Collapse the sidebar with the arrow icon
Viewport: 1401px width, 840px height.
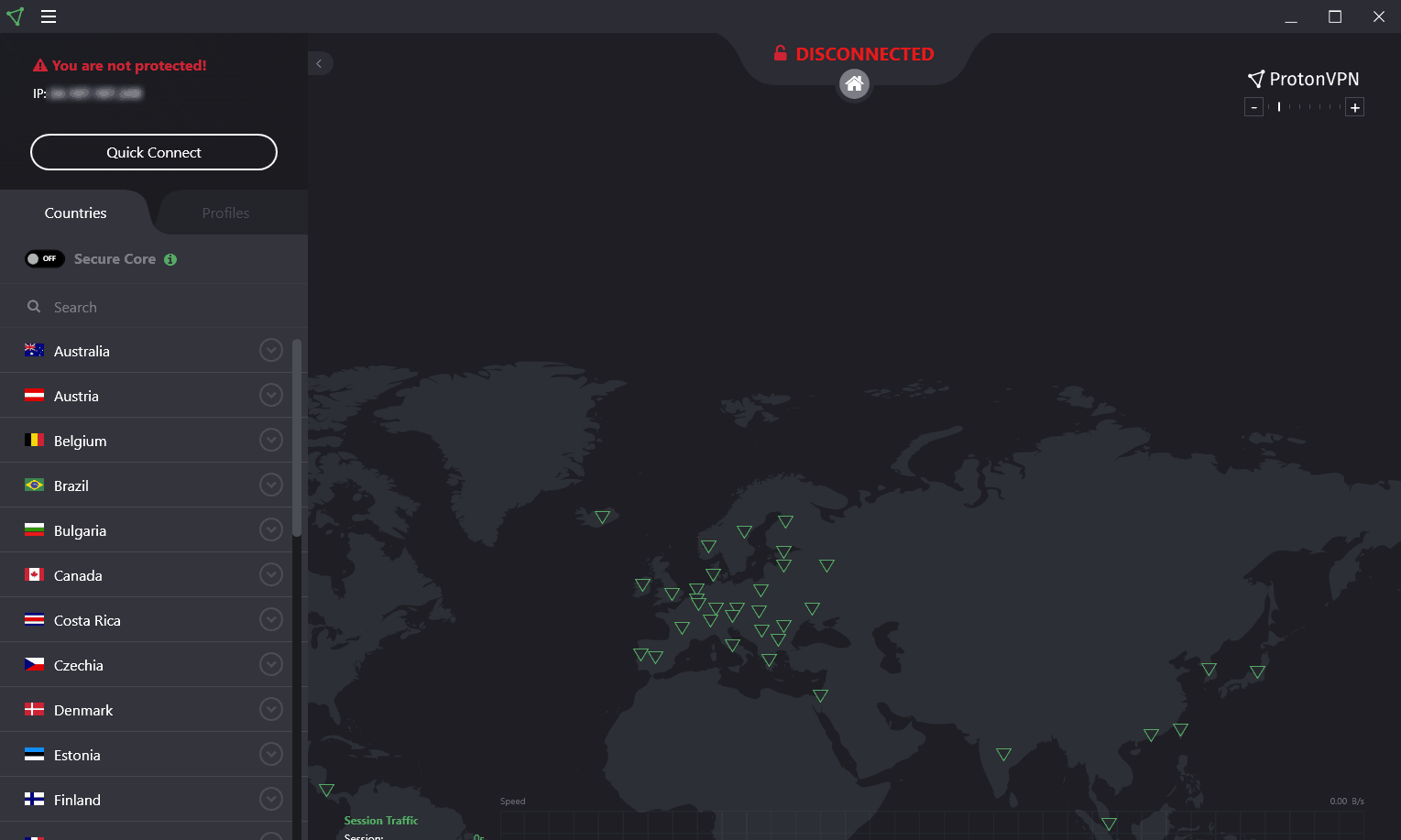click(319, 63)
